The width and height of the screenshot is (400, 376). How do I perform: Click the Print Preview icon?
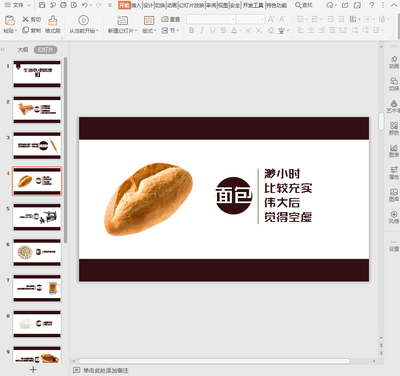click(x=74, y=5)
